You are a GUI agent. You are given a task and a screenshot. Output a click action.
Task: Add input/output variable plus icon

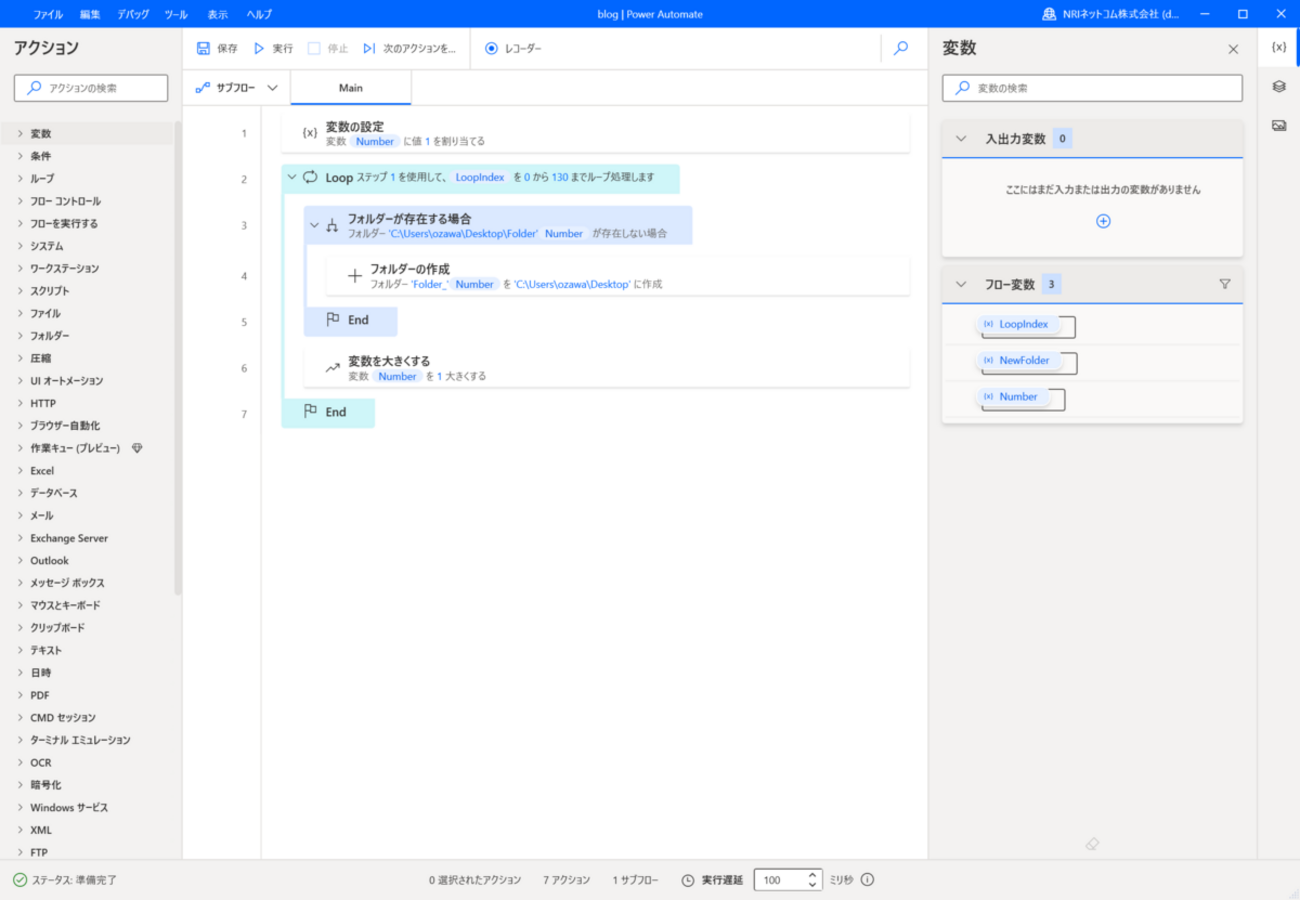click(x=1103, y=221)
